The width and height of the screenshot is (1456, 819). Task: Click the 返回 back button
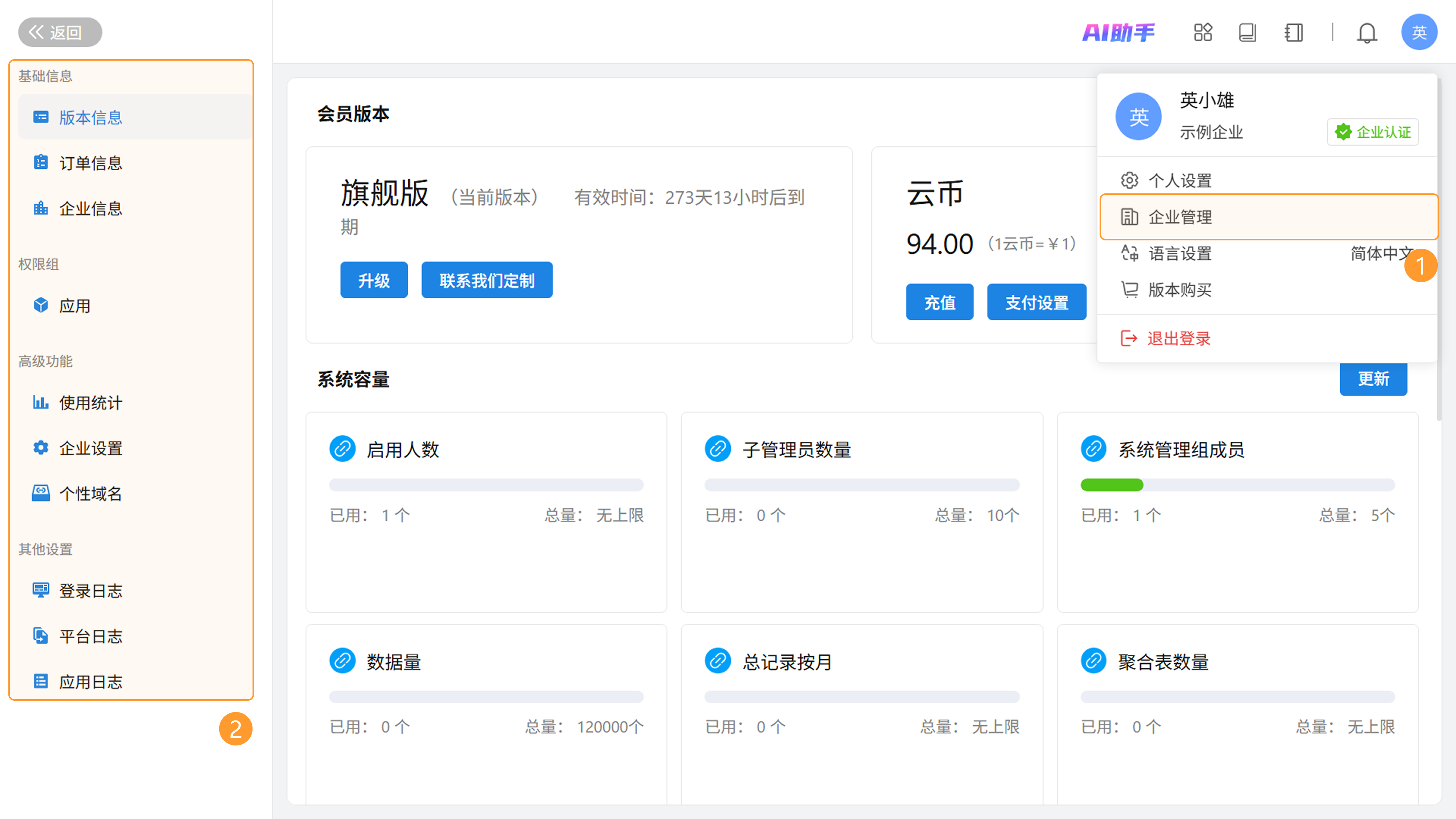[60, 33]
